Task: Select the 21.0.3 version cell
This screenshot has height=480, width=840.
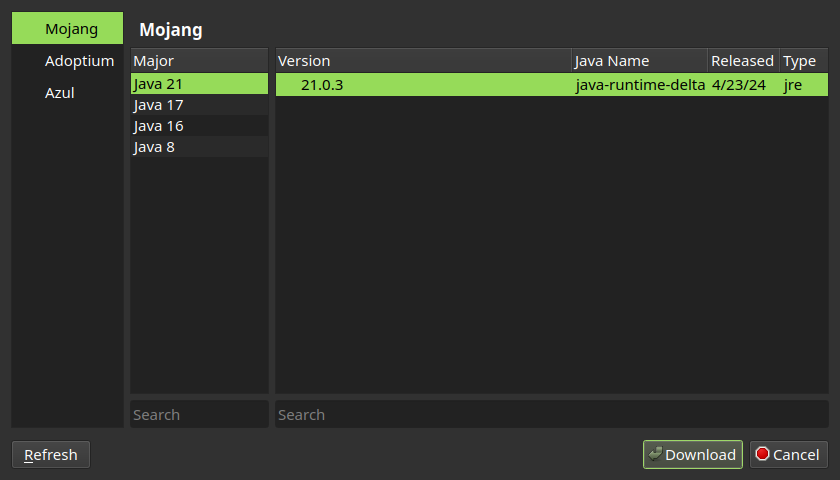Action: tap(424, 85)
